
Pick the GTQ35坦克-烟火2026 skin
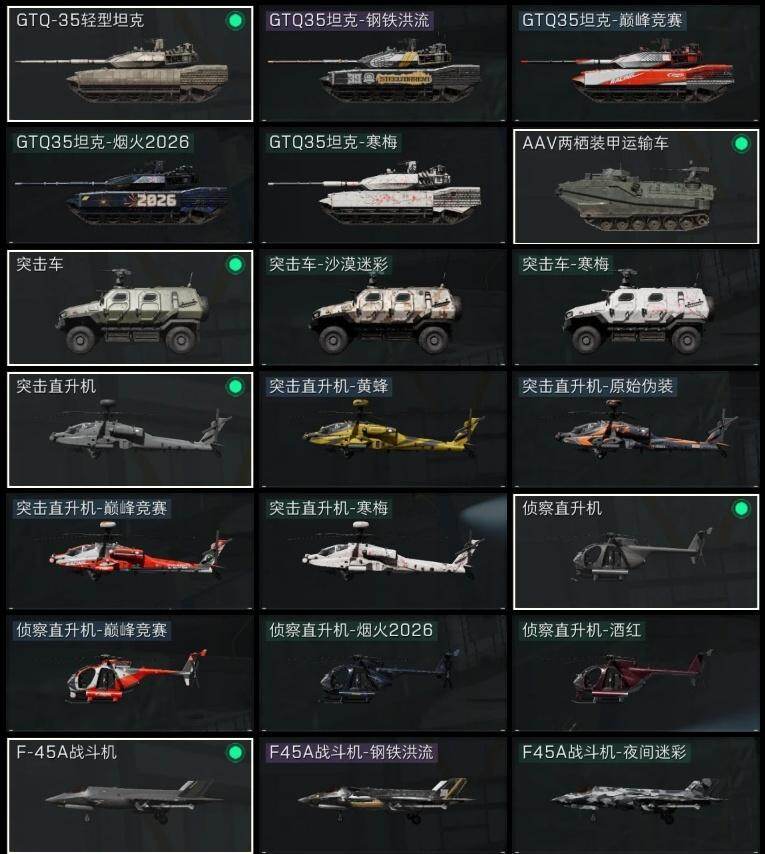[130, 185]
